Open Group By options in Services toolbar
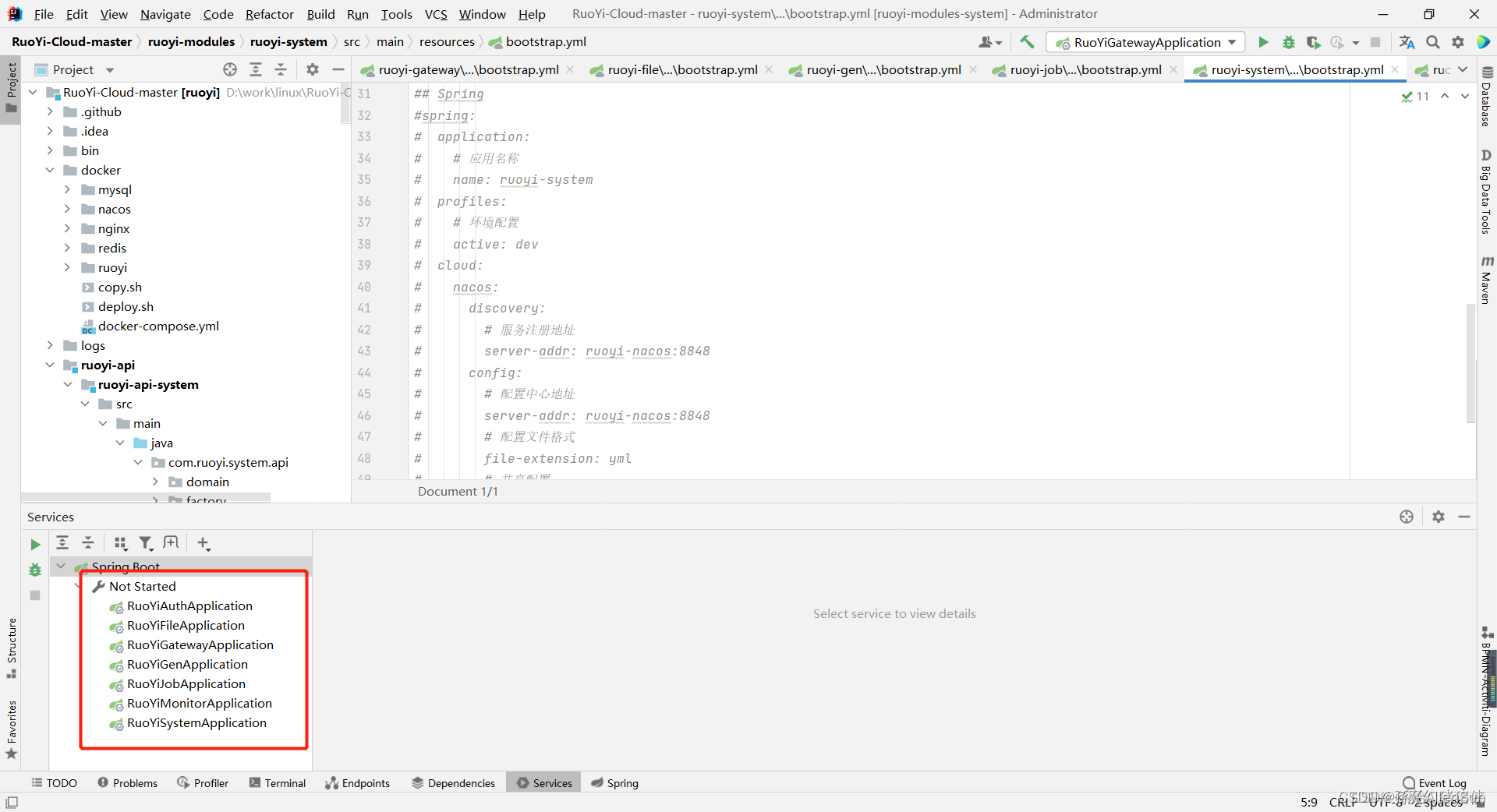1497x812 pixels. click(120, 543)
